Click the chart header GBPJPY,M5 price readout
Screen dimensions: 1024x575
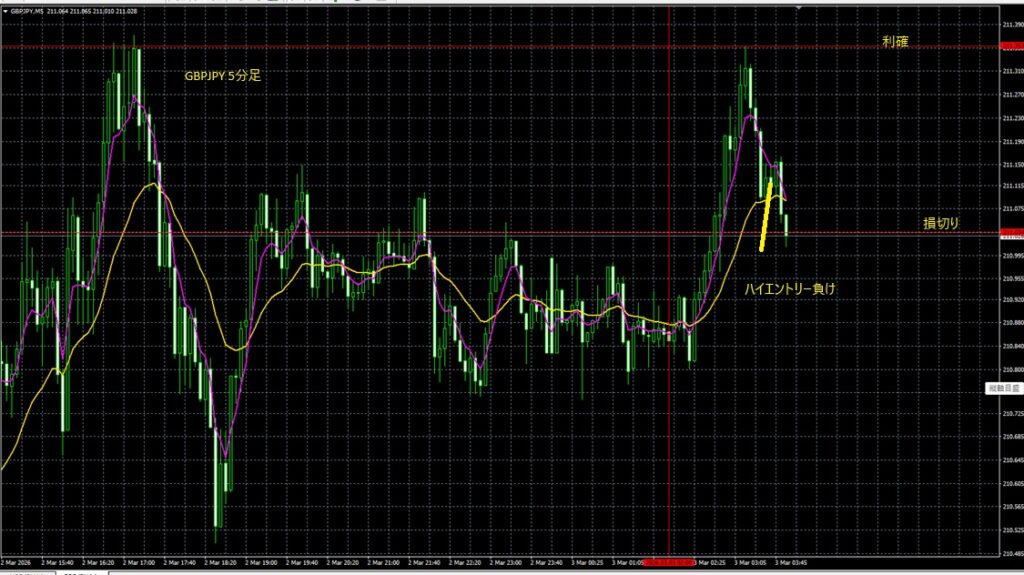(74, 11)
